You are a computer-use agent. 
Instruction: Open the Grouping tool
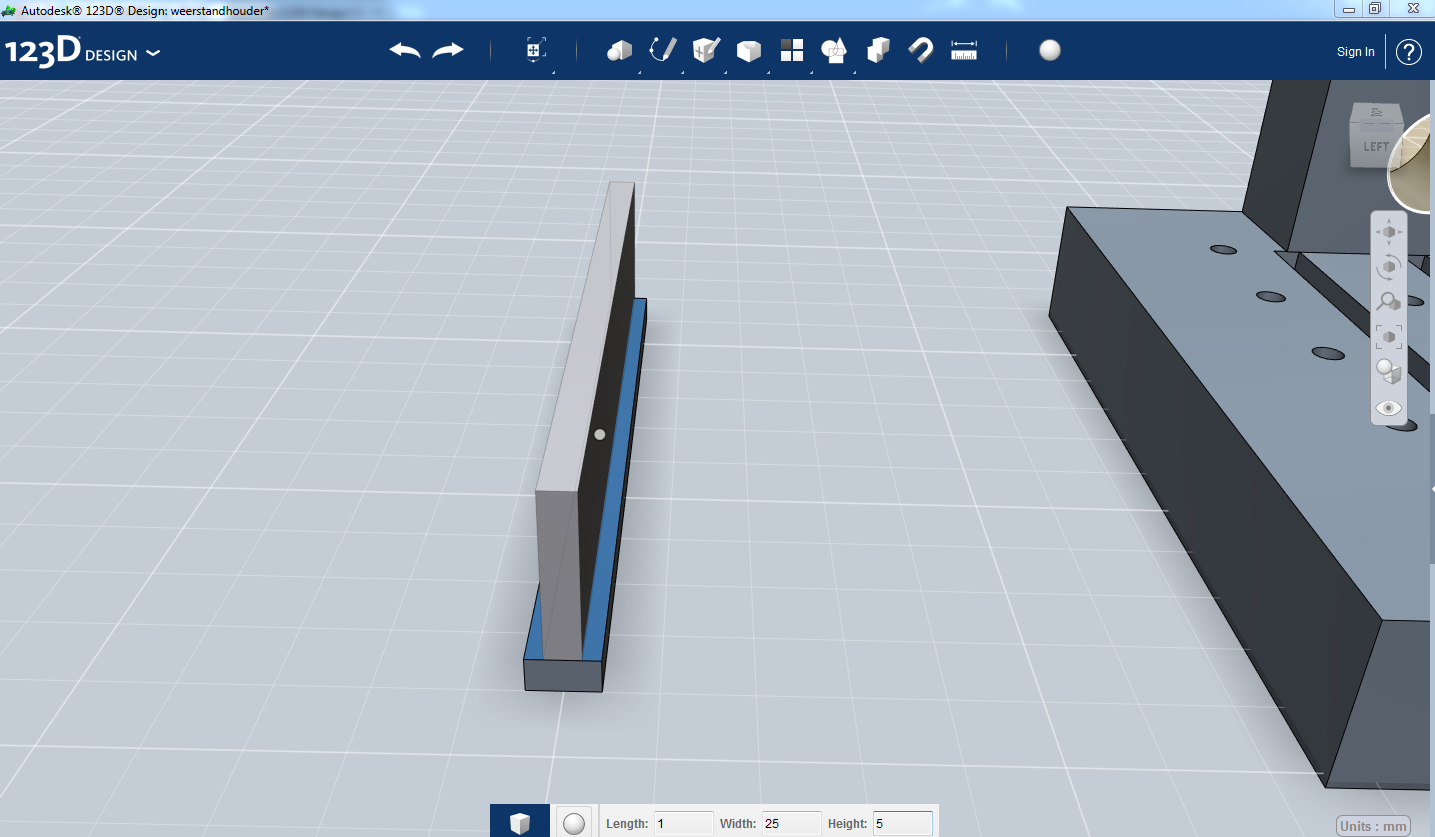pyautogui.click(x=834, y=50)
